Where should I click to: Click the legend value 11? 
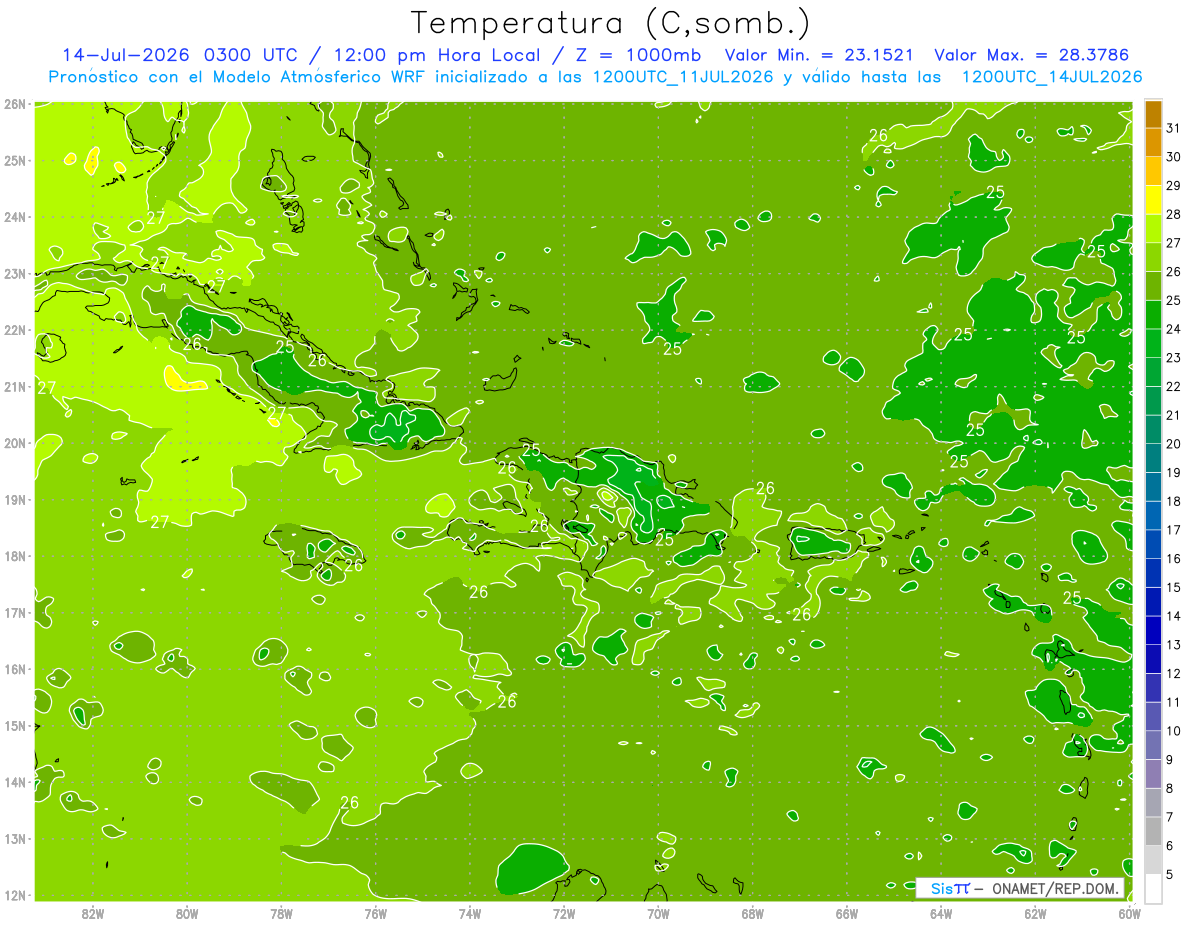1174,702
